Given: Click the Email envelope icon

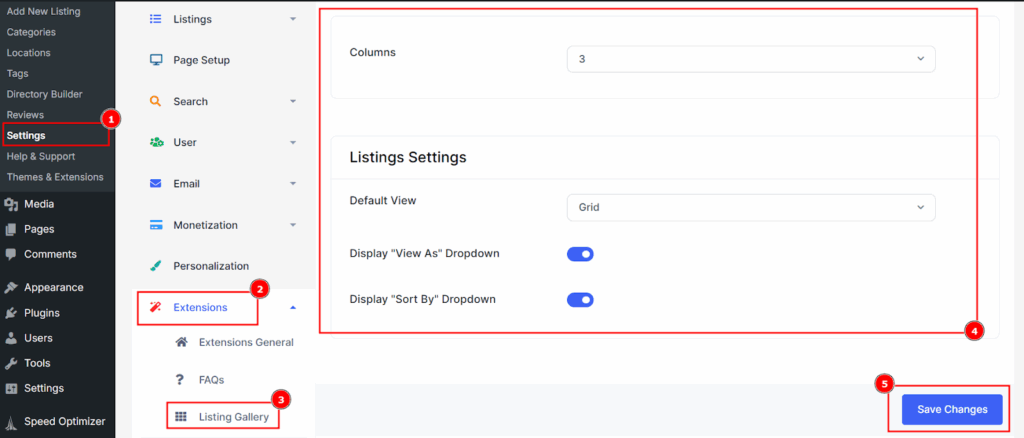Looking at the screenshot, I should [x=156, y=184].
